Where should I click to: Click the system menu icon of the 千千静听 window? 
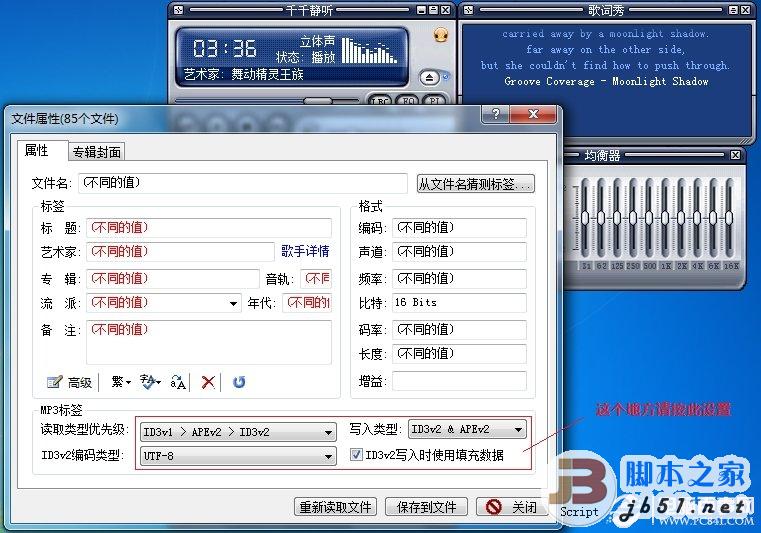click(179, 10)
